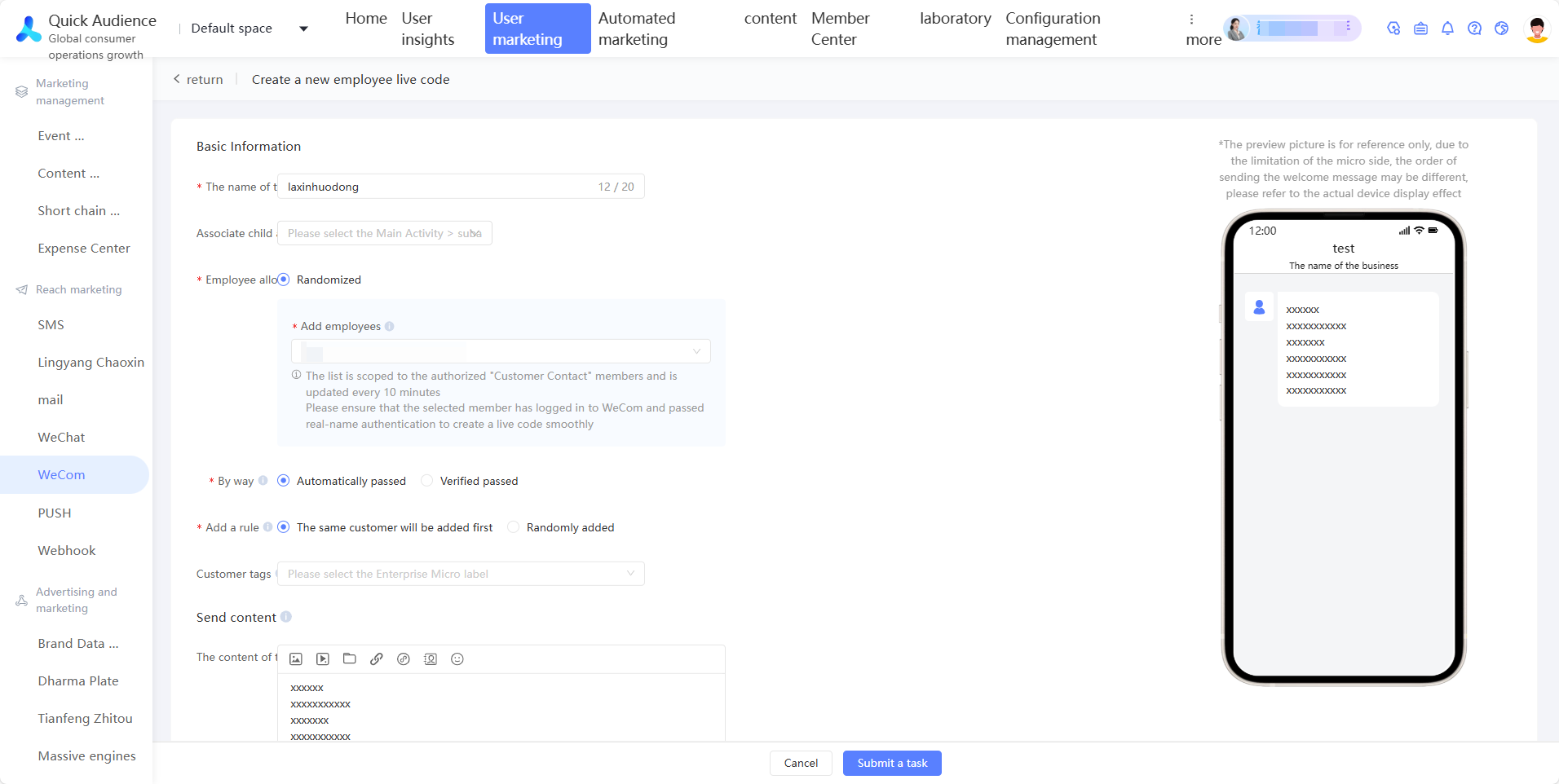
Task: Click the hexagon settings icon in the top bar
Action: click(x=1393, y=29)
